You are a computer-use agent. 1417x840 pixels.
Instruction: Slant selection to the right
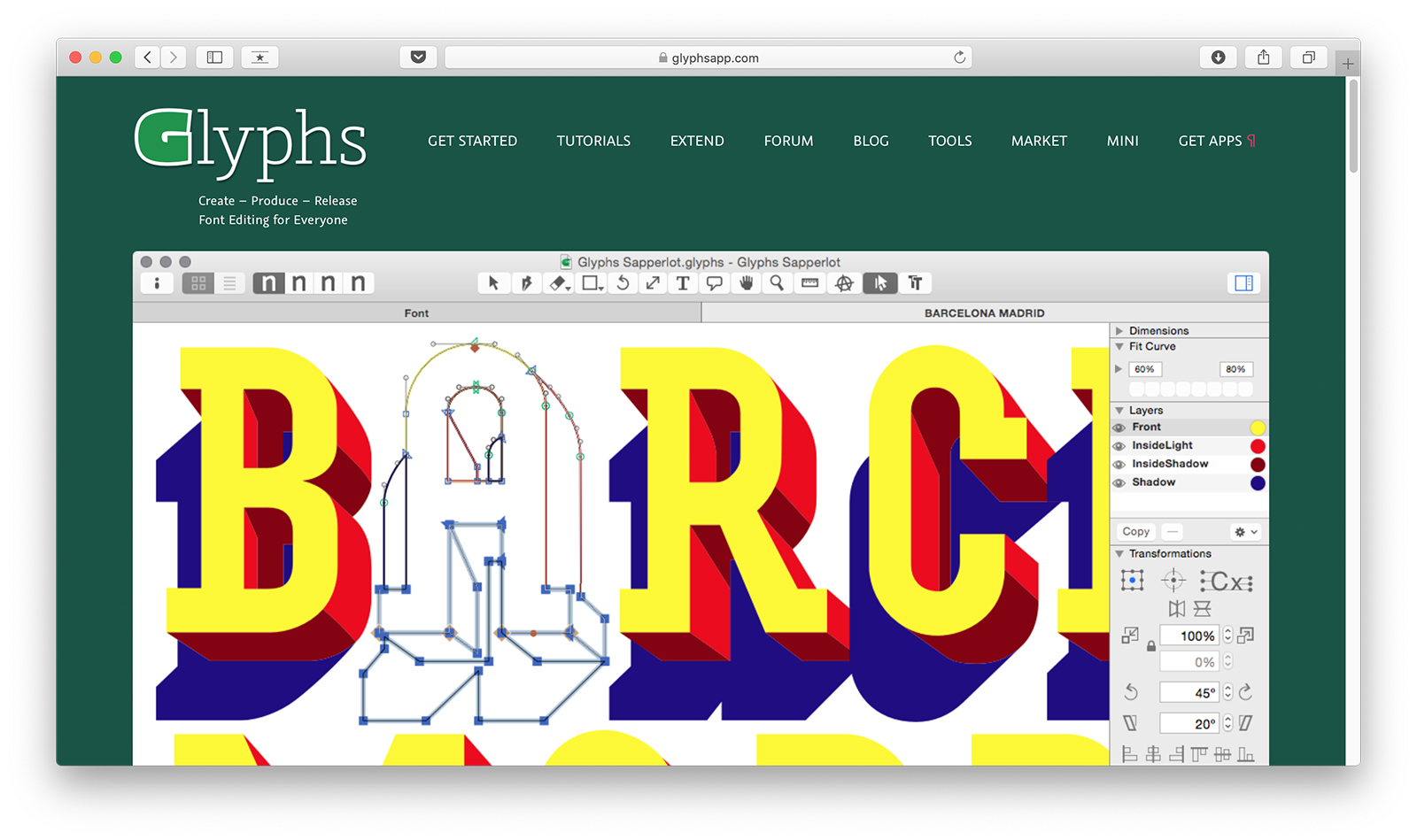(1246, 723)
